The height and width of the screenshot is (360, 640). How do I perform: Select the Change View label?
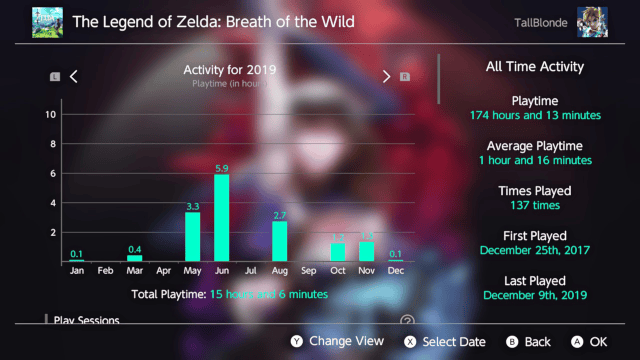pyautogui.click(x=347, y=341)
